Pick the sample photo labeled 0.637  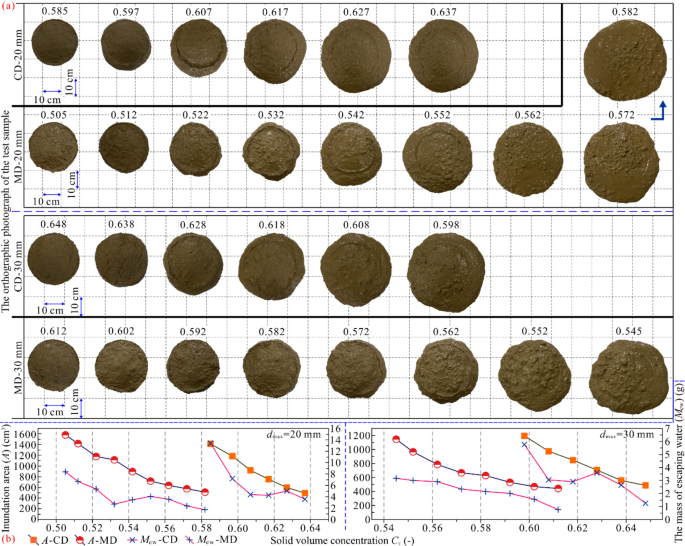pos(443,55)
